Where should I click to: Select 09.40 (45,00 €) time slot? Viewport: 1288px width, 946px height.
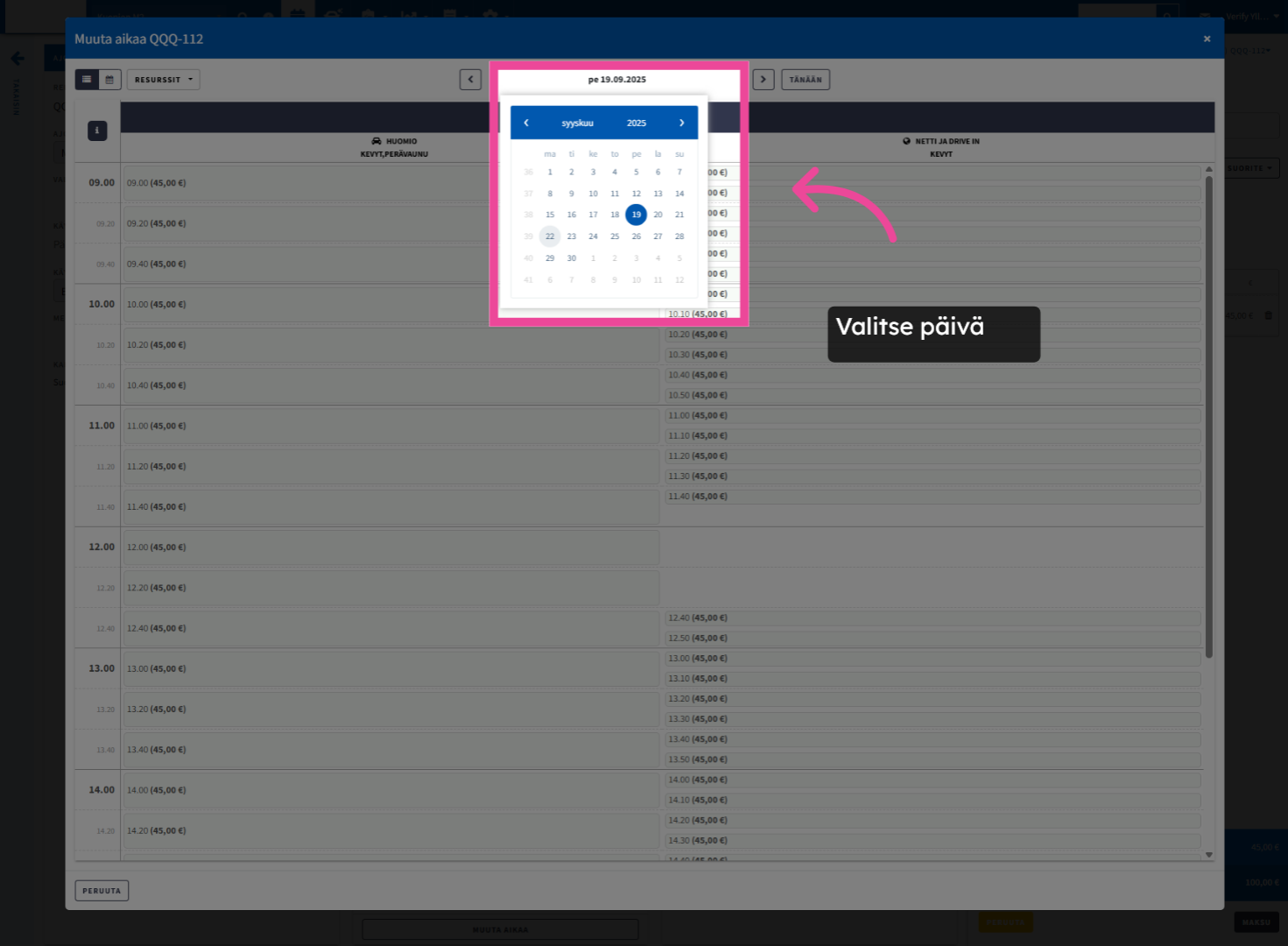[391, 264]
